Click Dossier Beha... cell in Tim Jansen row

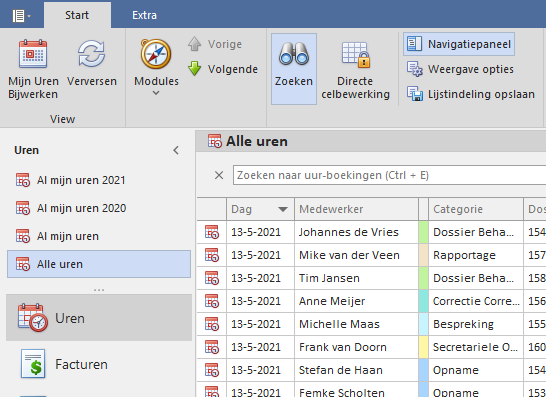476,278
